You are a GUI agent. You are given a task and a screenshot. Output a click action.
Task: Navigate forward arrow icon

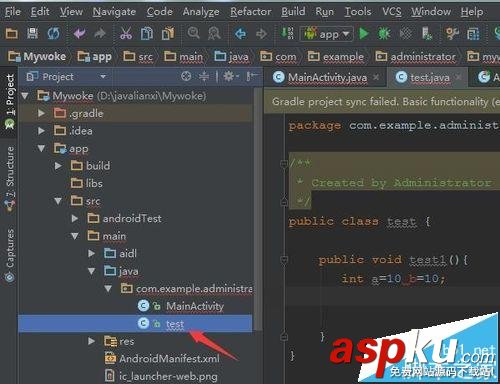(261, 34)
